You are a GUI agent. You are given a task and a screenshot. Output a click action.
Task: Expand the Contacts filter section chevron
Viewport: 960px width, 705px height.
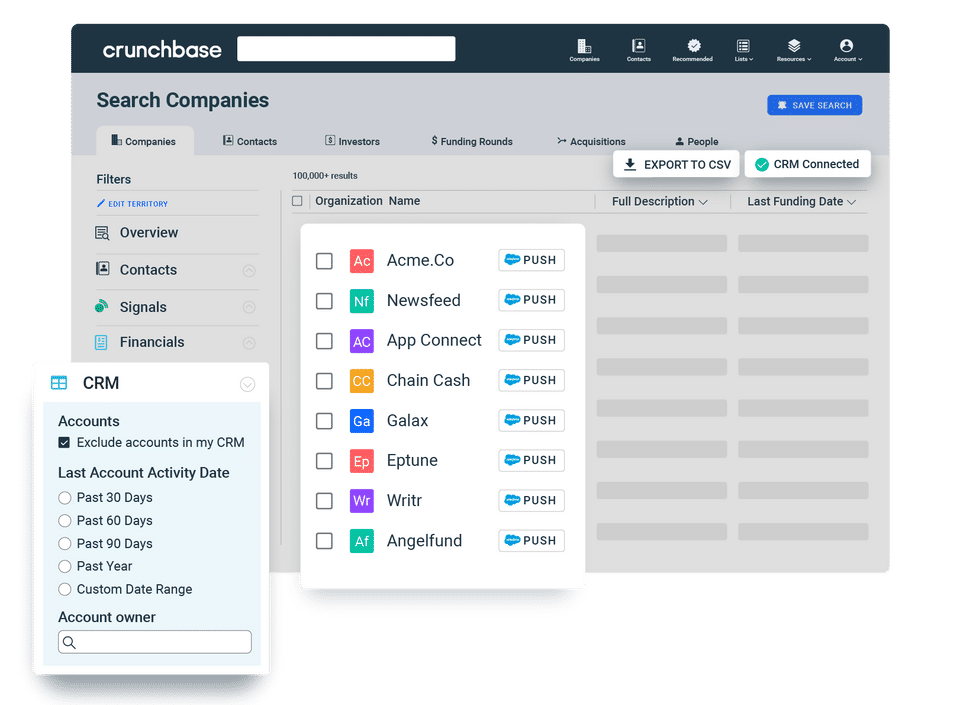[249, 270]
